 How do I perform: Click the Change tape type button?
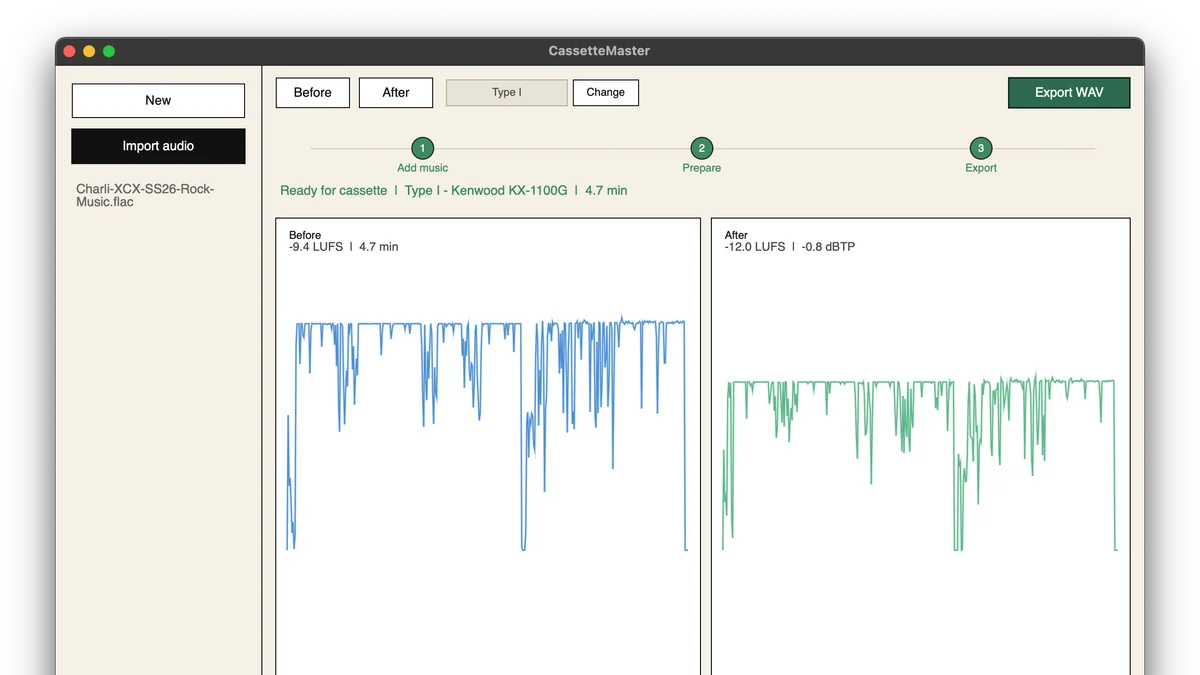pyautogui.click(x=605, y=92)
